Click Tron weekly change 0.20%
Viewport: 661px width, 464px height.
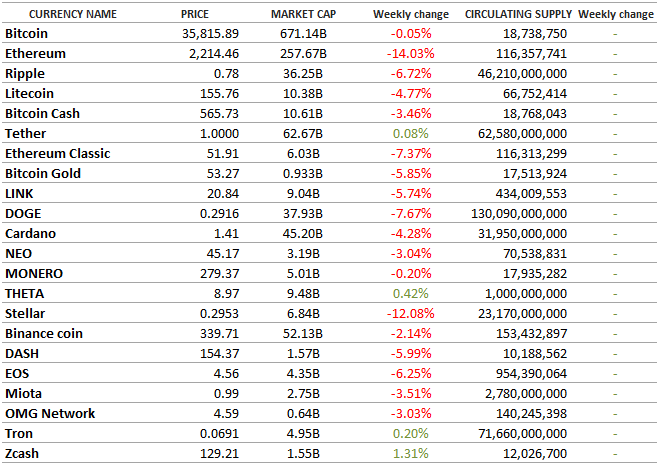(411, 434)
